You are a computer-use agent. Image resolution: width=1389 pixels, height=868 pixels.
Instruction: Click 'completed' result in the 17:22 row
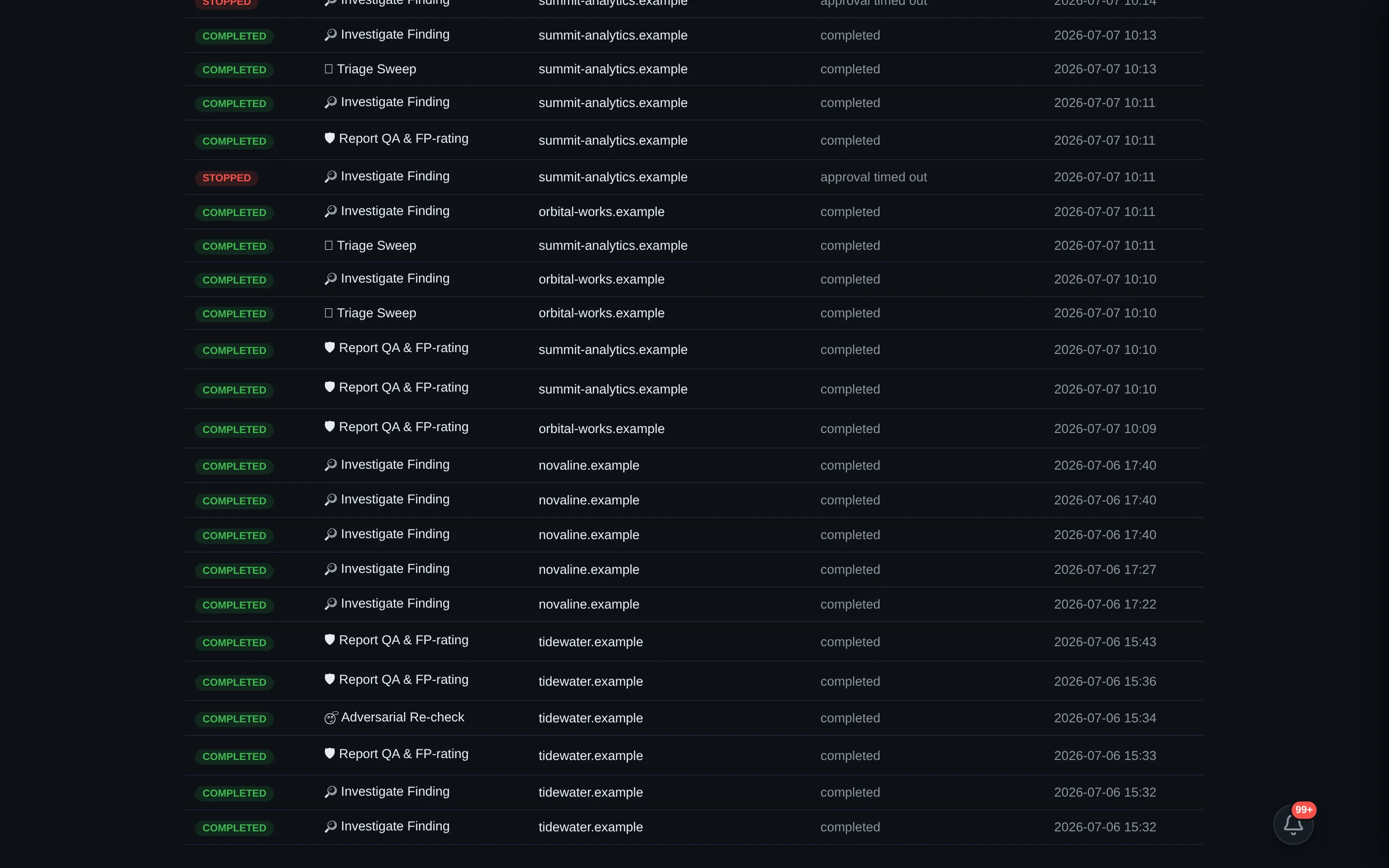point(850,604)
